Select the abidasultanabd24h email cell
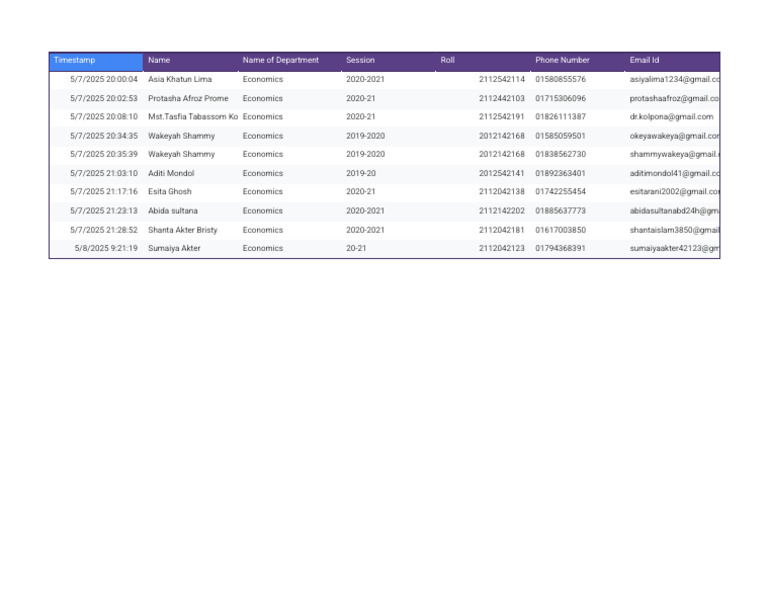Image resolution: width=768 pixels, height=594 pixels. click(x=674, y=211)
